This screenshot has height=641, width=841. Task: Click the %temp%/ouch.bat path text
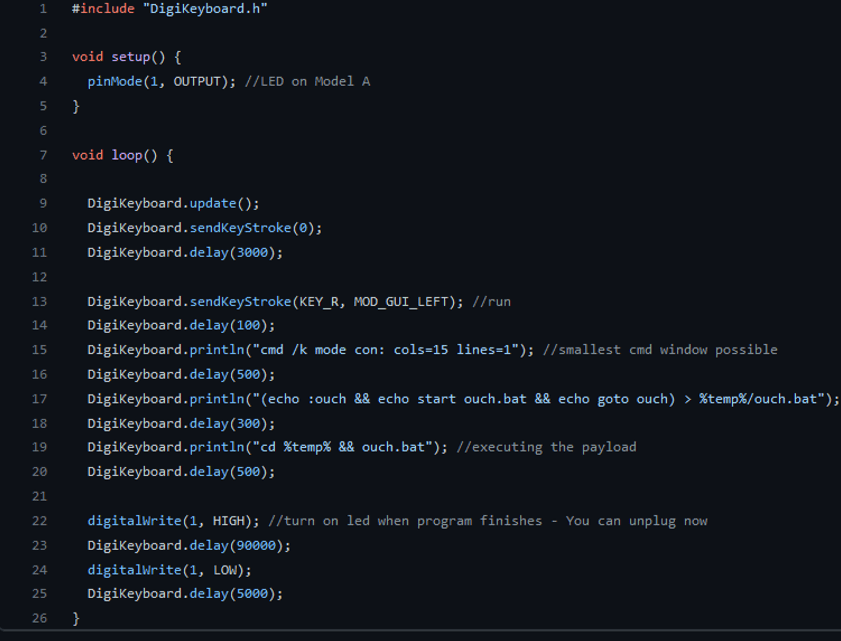click(x=758, y=399)
